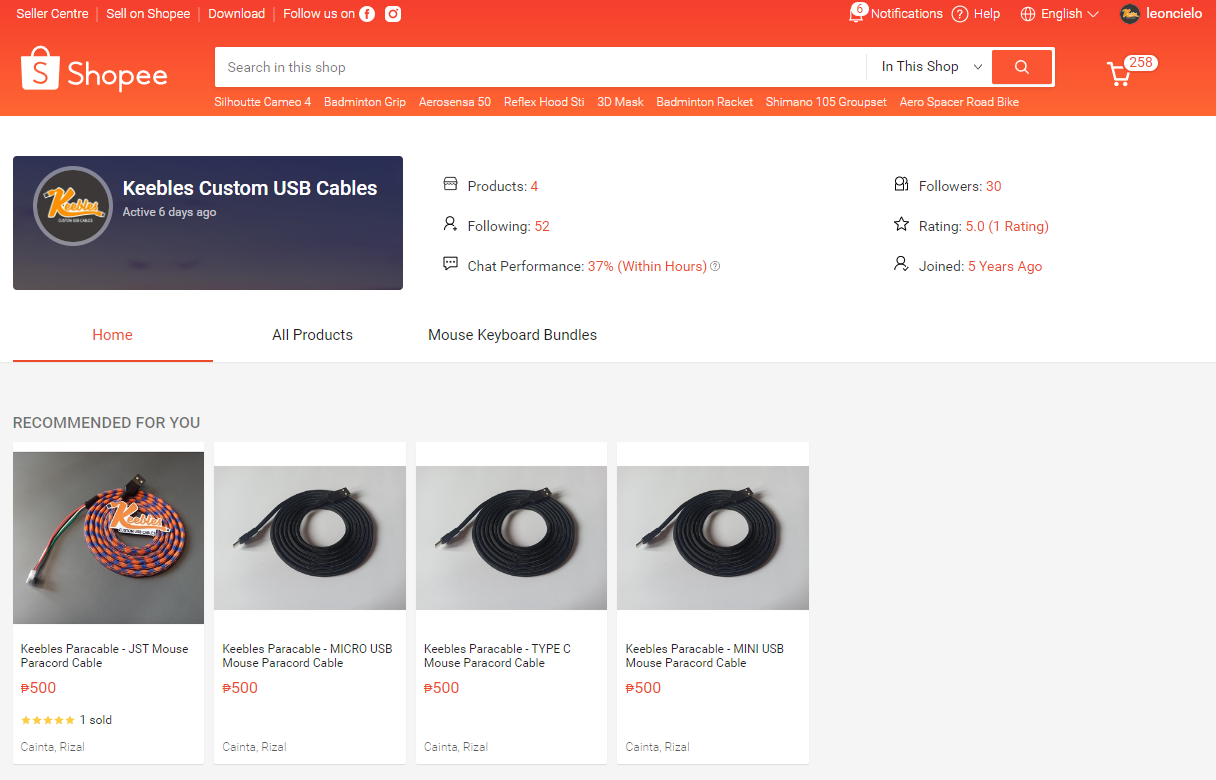Click the Followers icon
The height and width of the screenshot is (780, 1216).
901,184
